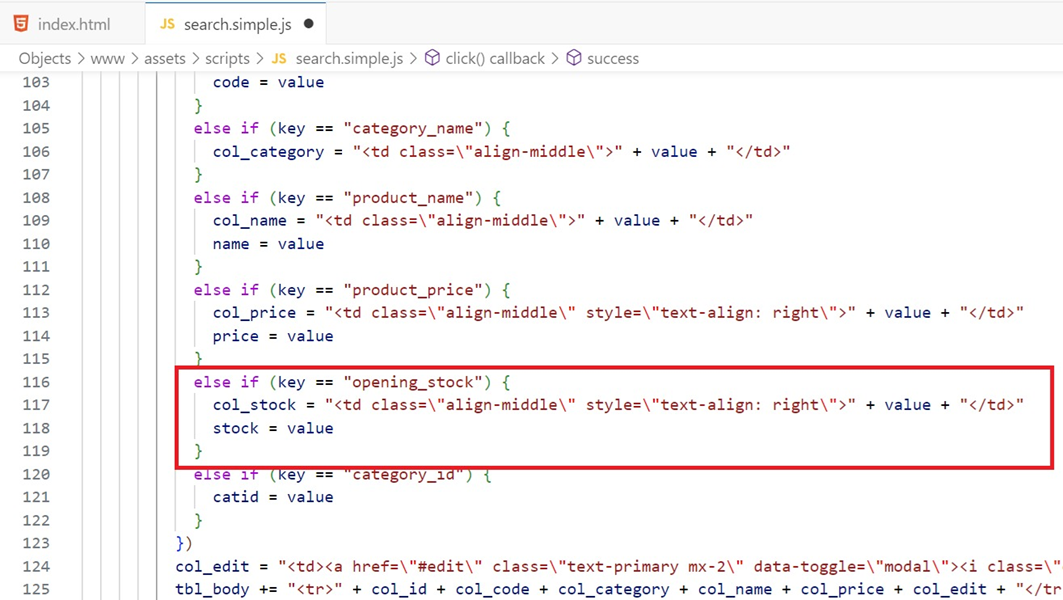Image resolution: width=1063 pixels, height=600 pixels.
Task: Click col_name variable on line 109
Action: click(249, 220)
